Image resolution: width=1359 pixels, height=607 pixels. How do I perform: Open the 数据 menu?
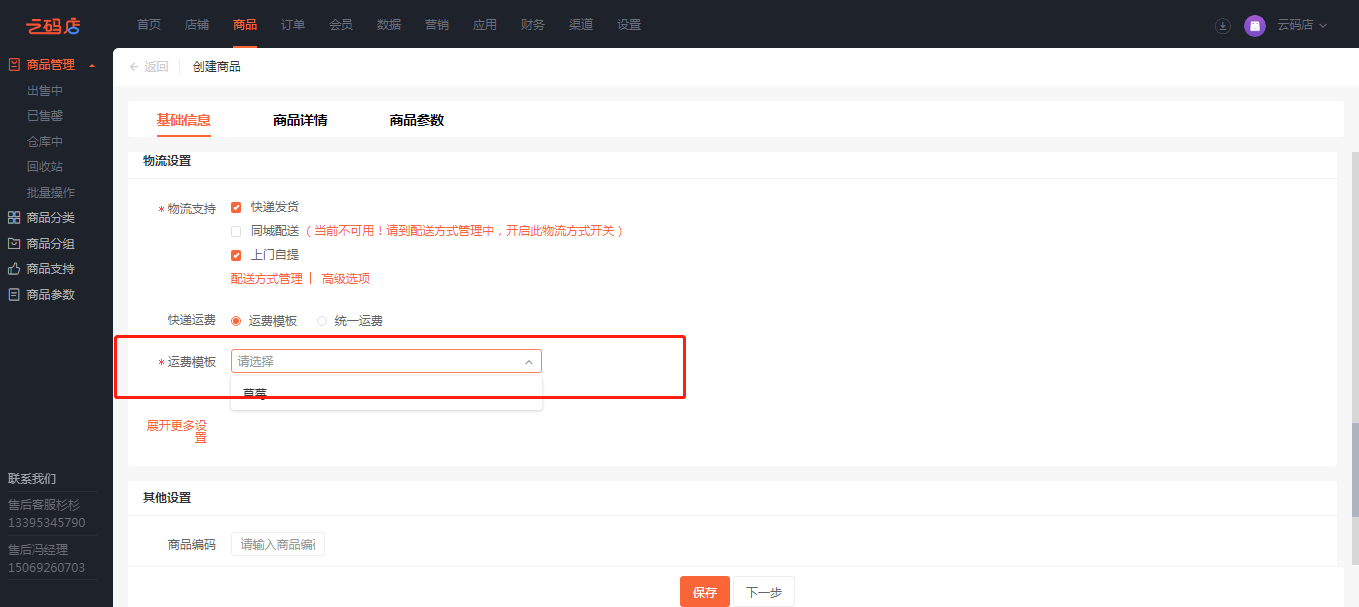(389, 25)
